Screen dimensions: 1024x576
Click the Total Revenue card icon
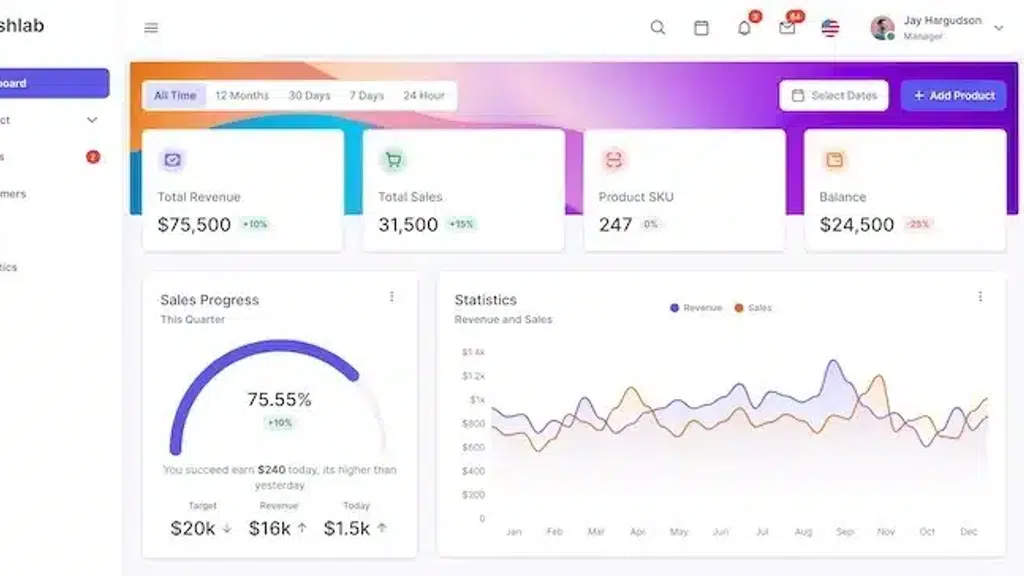click(172, 160)
